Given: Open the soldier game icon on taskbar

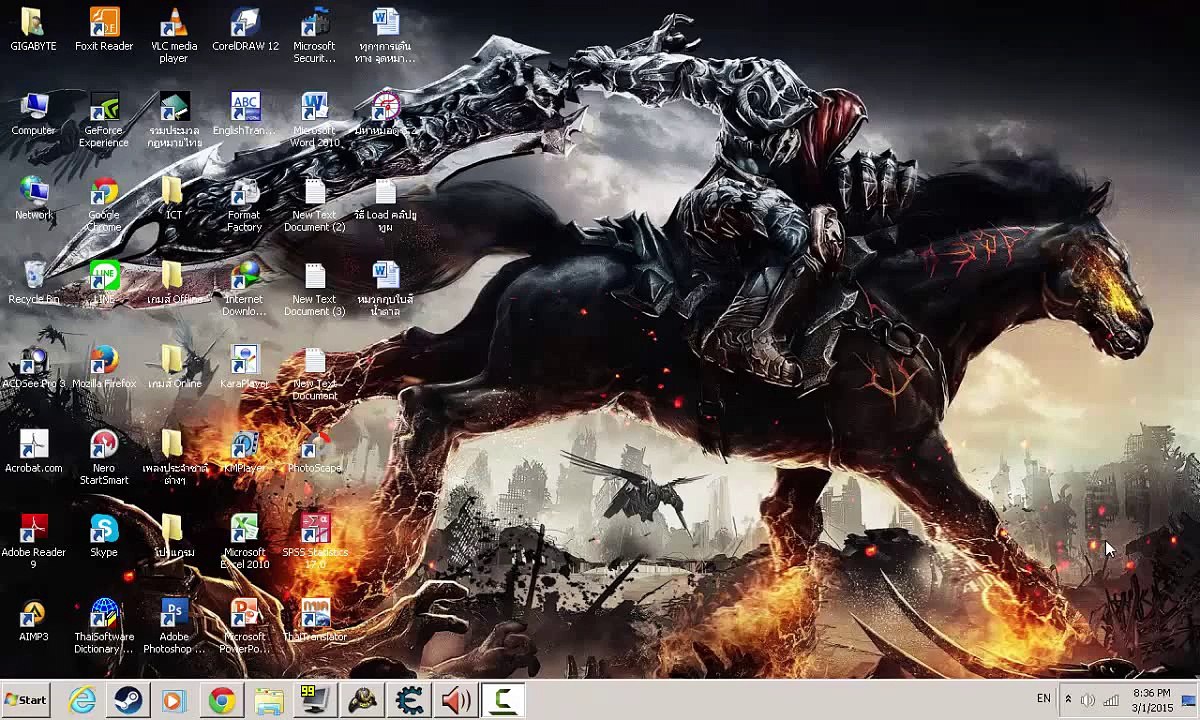Looking at the screenshot, I should (362, 700).
